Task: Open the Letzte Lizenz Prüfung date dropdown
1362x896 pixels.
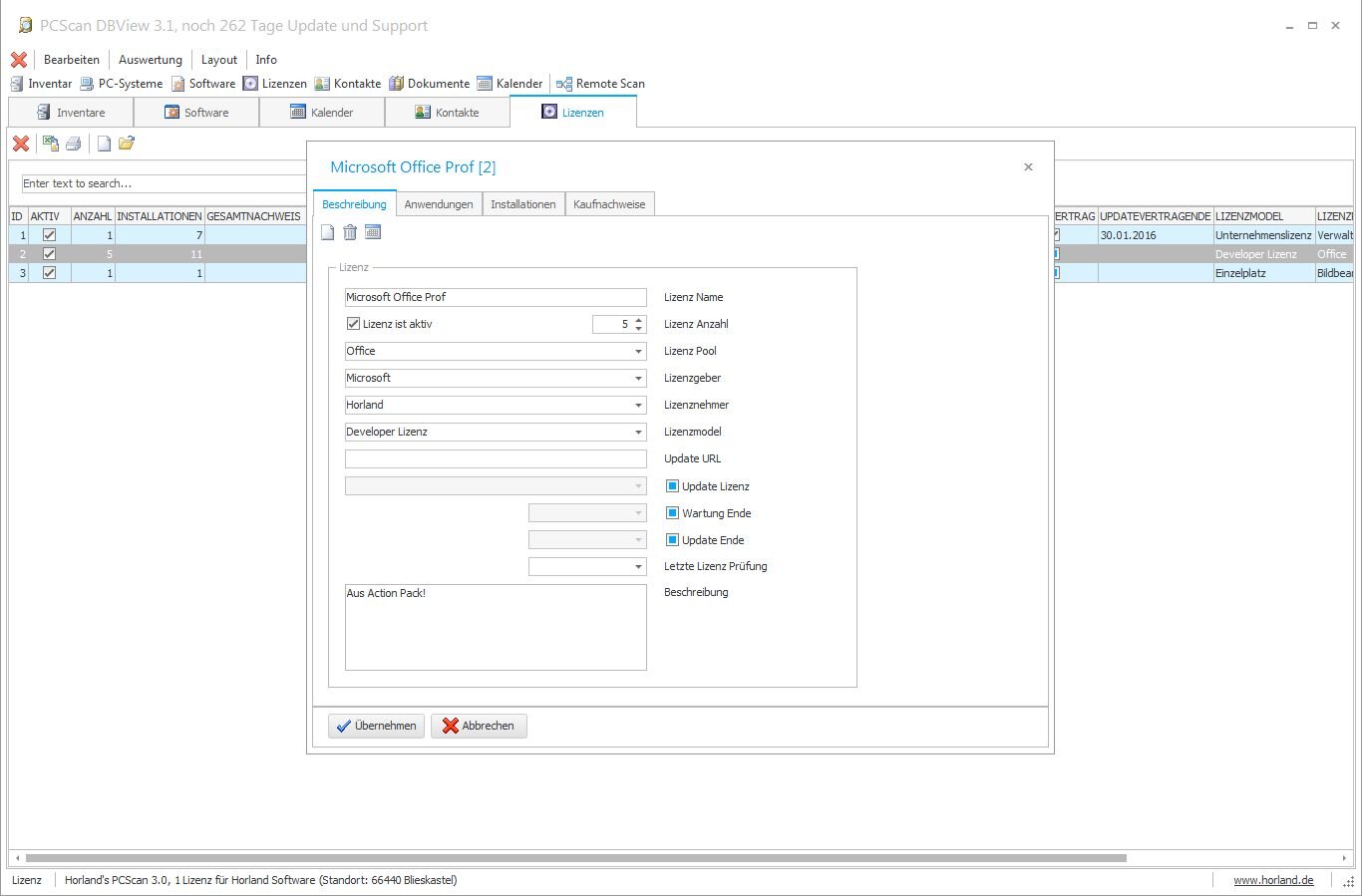Action: [638, 567]
